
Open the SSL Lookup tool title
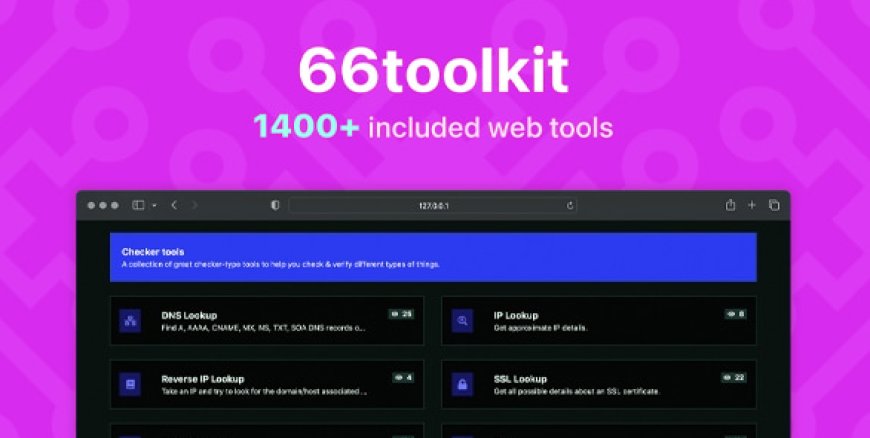coord(520,379)
